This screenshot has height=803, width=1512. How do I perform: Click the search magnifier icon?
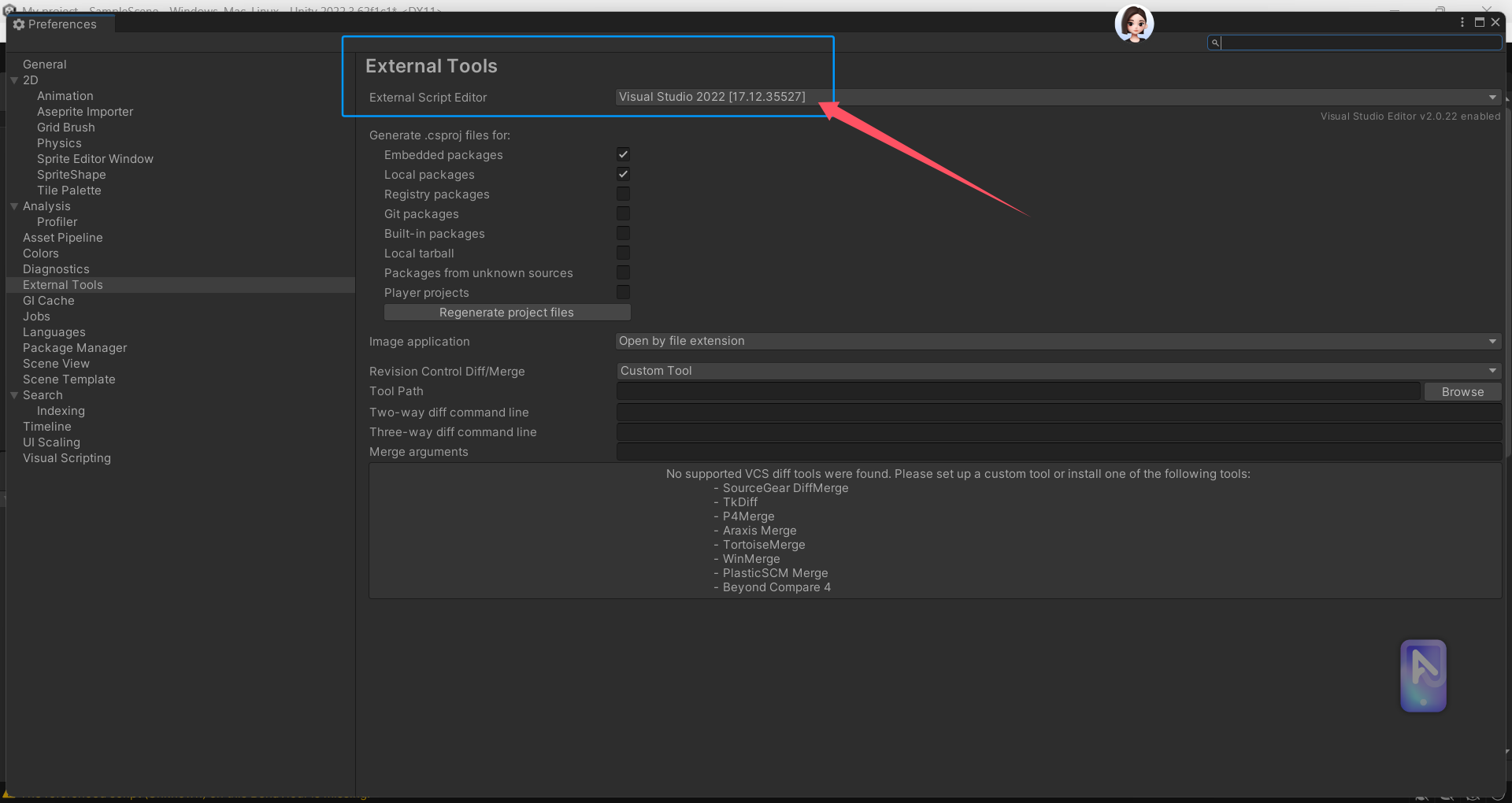point(1215,43)
